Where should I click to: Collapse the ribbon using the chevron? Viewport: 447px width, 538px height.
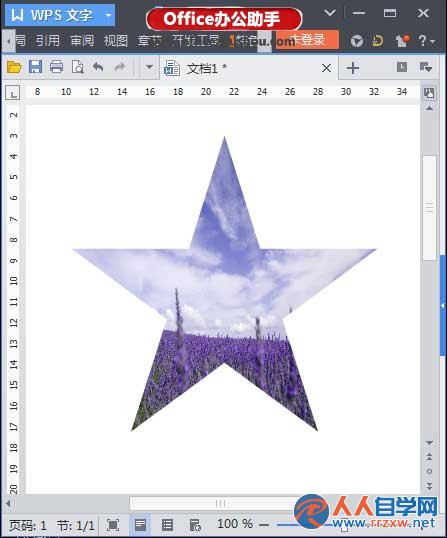(330, 13)
